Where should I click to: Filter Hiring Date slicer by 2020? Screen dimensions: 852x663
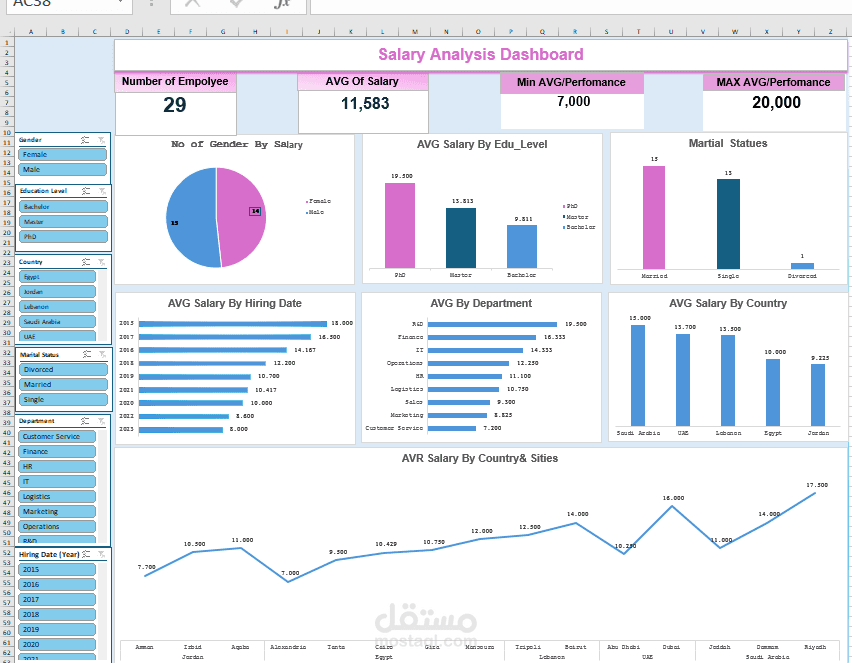(x=57, y=645)
